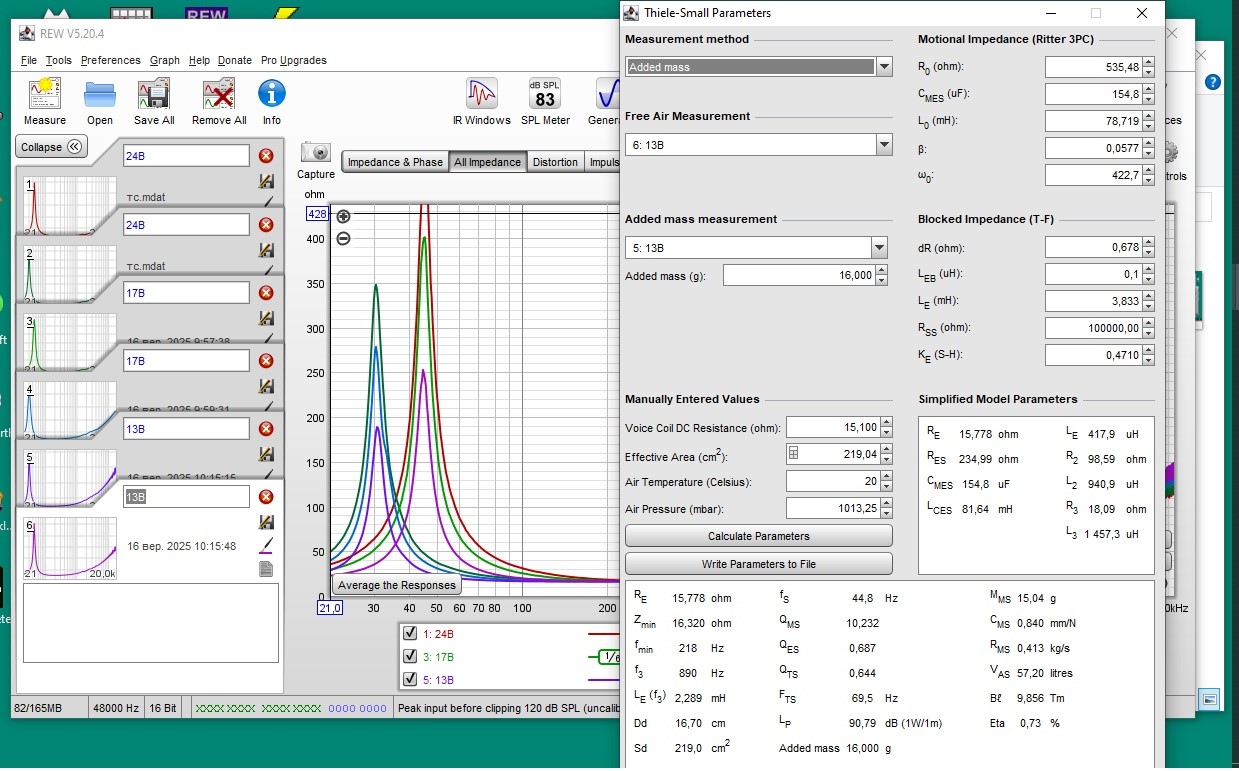Viewport: 1239px width, 771px height.
Task: Click the Capture camera icon
Action: pos(316,153)
